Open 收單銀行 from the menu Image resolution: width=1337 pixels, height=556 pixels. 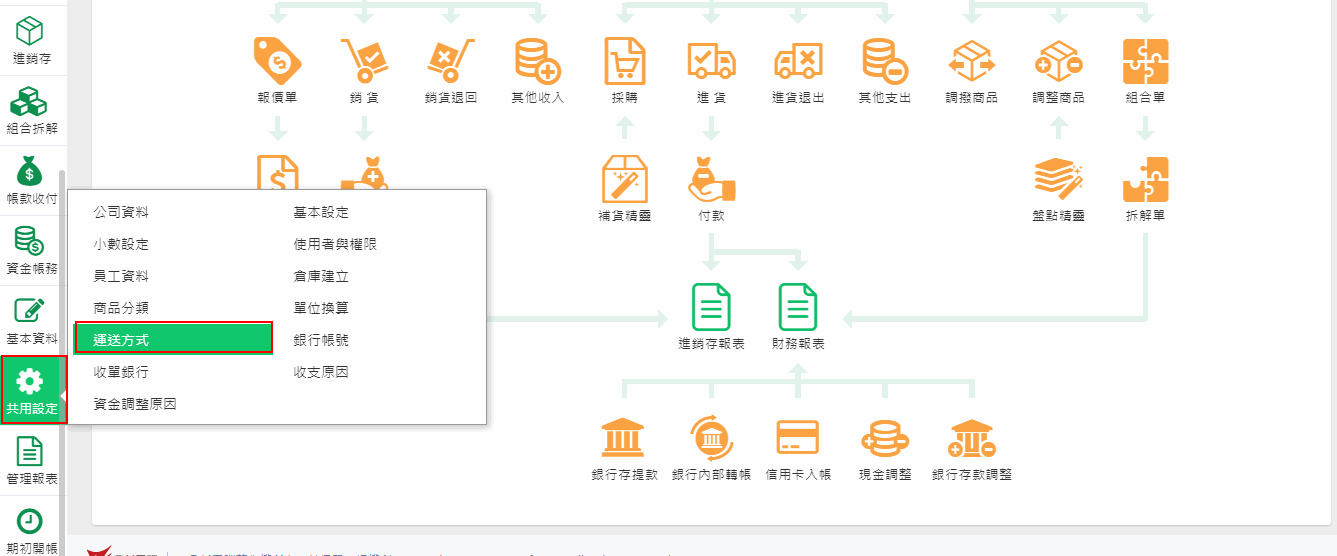(x=121, y=372)
